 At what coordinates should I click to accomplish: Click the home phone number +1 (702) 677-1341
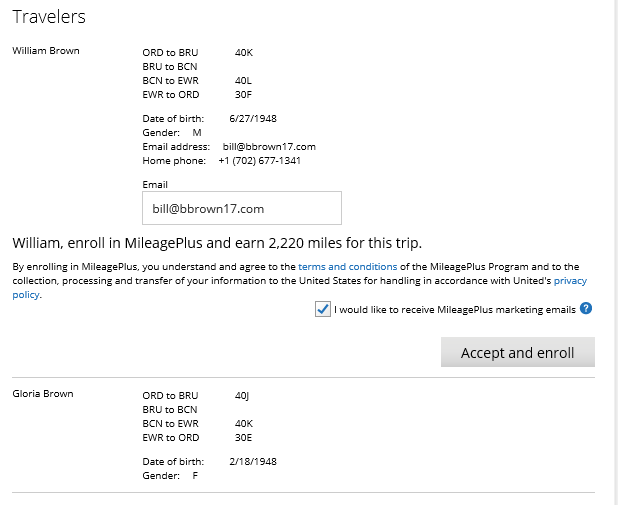click(260, 160)
